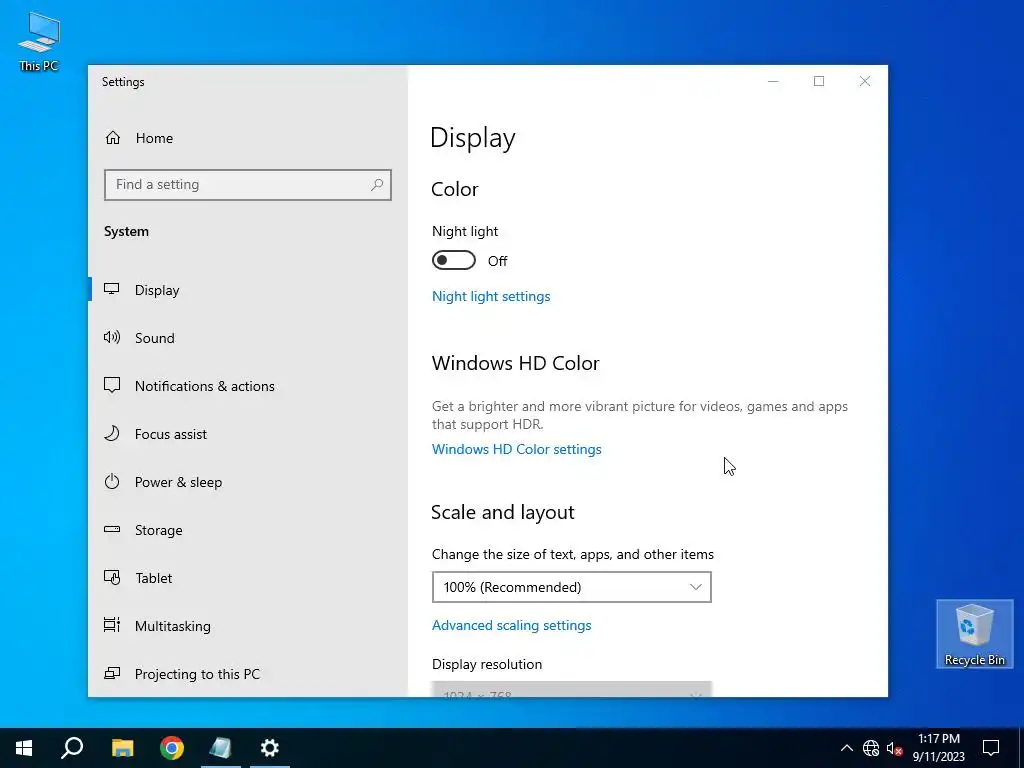This screenshot has width=1024, height=768.
Task: Open Multitasking settings page
Action: 172,626
